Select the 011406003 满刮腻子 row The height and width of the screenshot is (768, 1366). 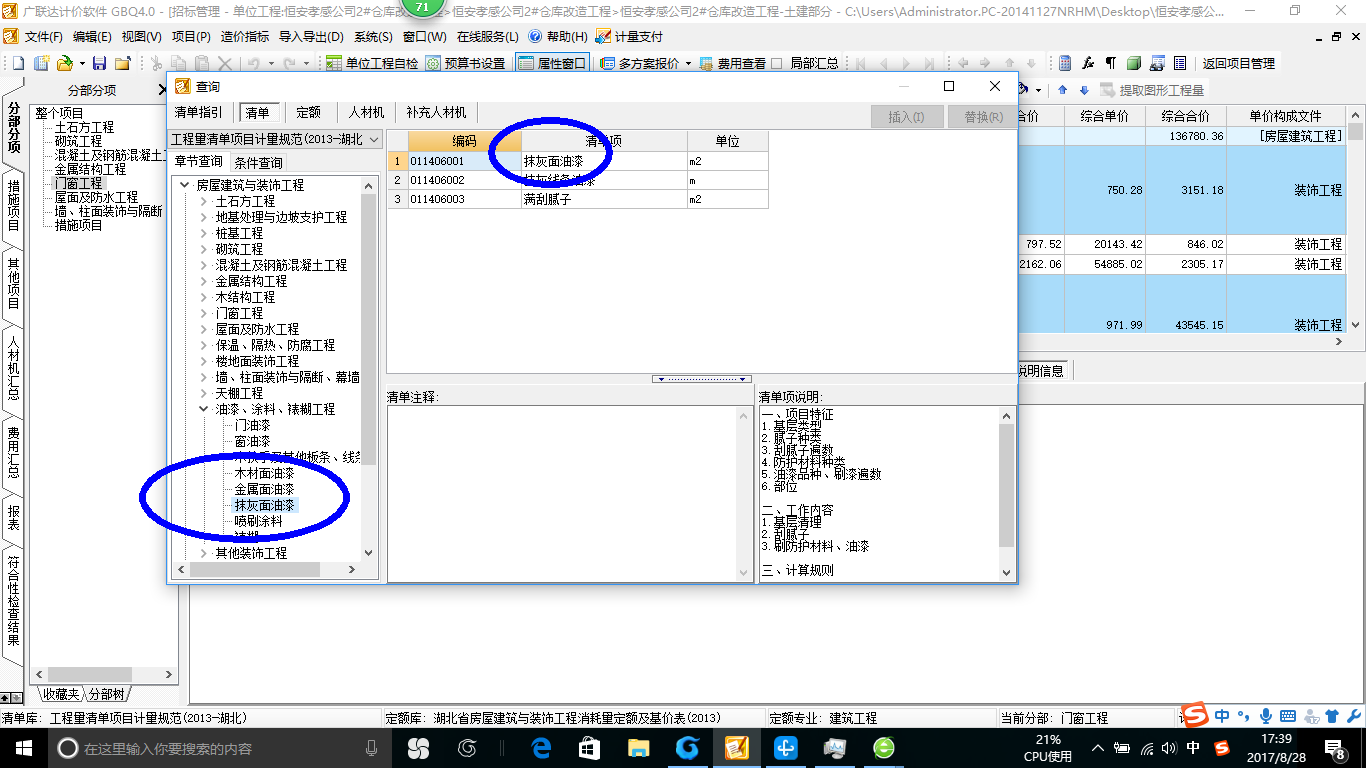(578, 199)
